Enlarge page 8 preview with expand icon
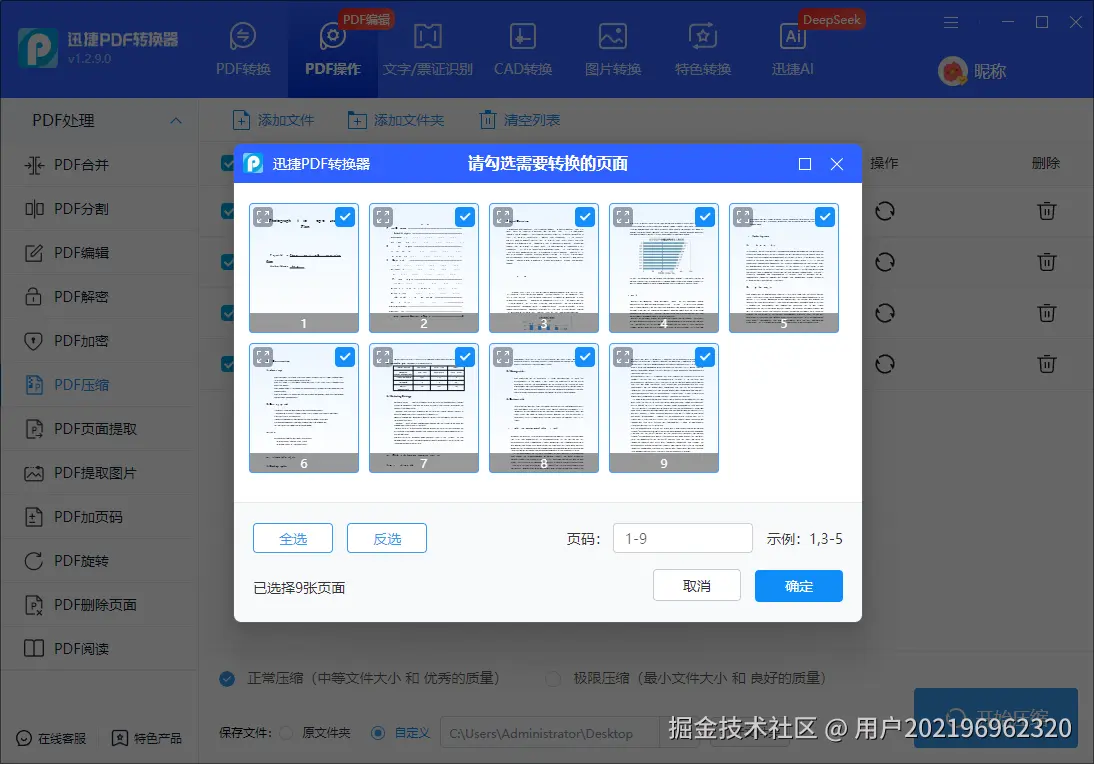Image resolution: width=1094 pixels, height=764 pixels. (503, 357)
